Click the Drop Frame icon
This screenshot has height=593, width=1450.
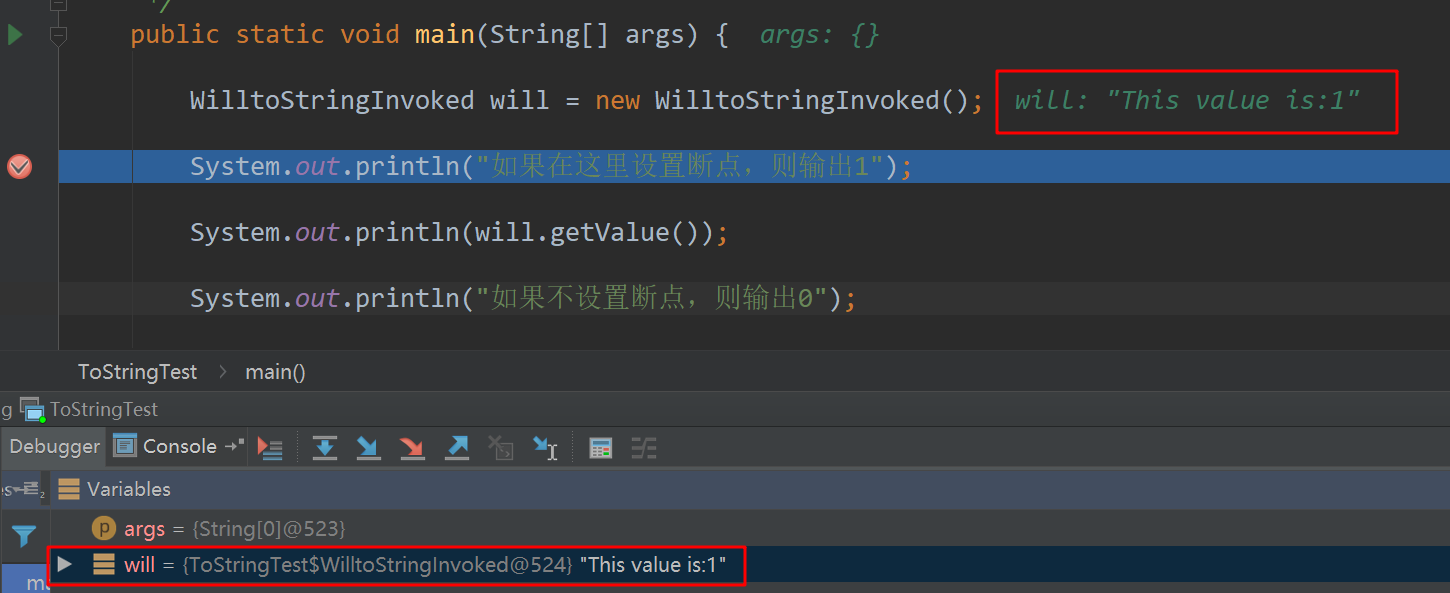(500, 447)
